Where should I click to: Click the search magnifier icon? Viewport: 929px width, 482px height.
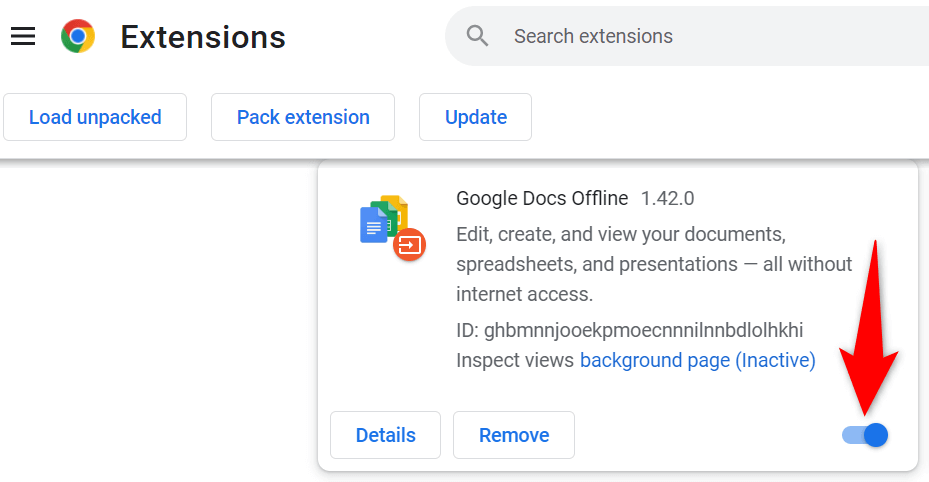[478, 37]
